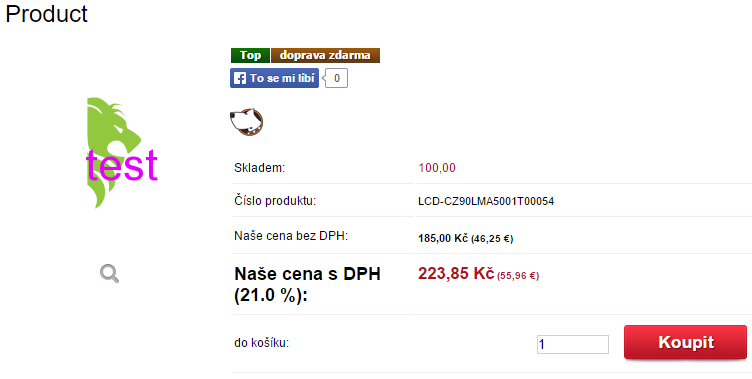Click the green Top badge
The height and width of the screenshot is (379, 752).
coord(250,55)
